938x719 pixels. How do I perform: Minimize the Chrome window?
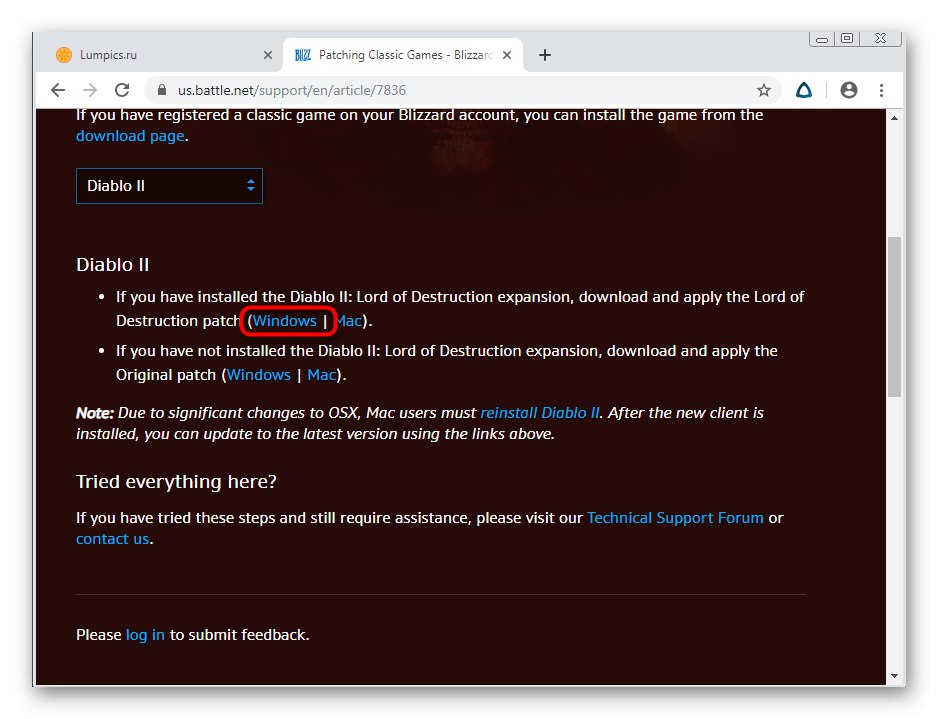822,39
